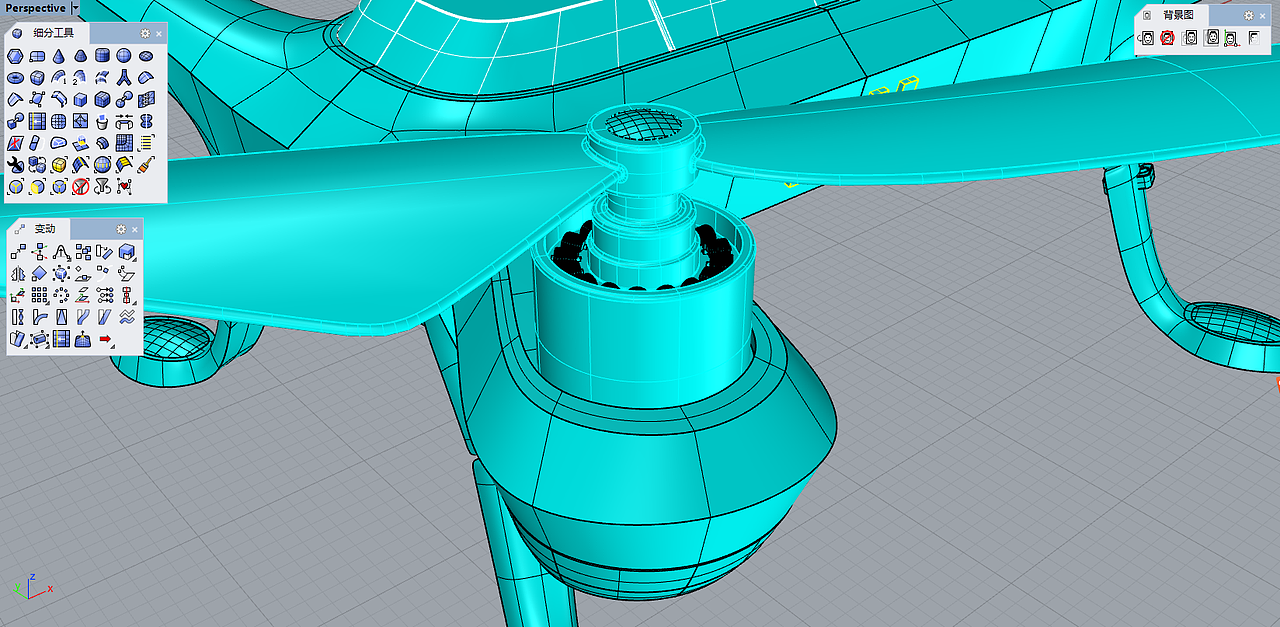The height and width of the screenshot is (627, 1280).
Task: Select the Y-shaped multipipe tool
Action: click(124, 77)
